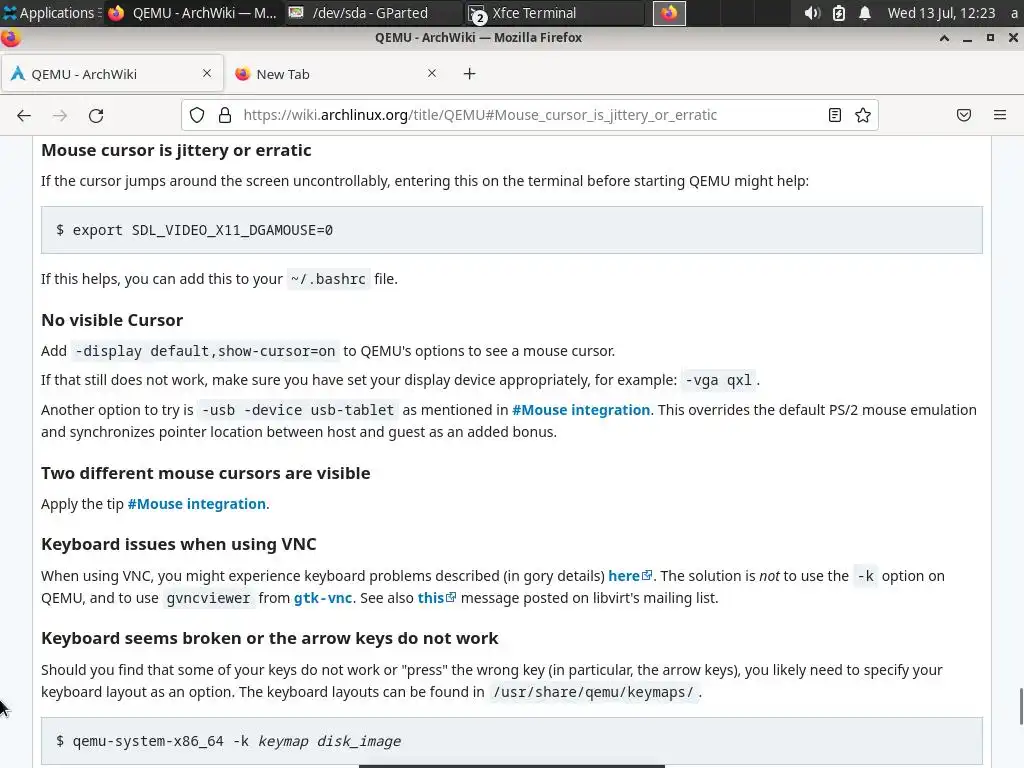Switch to /dev/sda - GParted window

(373, 13)
